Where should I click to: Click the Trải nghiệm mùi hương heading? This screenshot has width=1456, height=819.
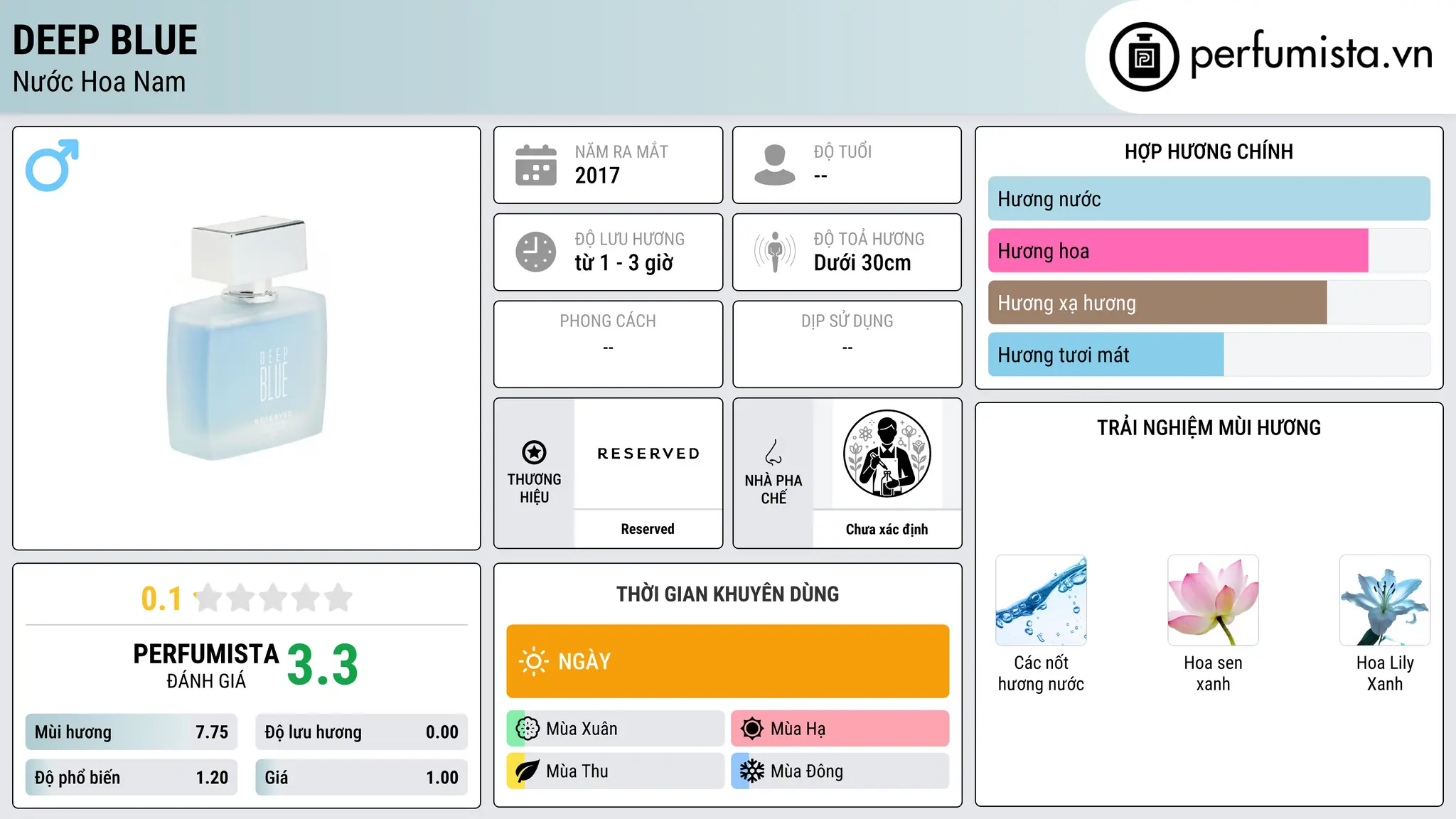tap(1209, 428)
